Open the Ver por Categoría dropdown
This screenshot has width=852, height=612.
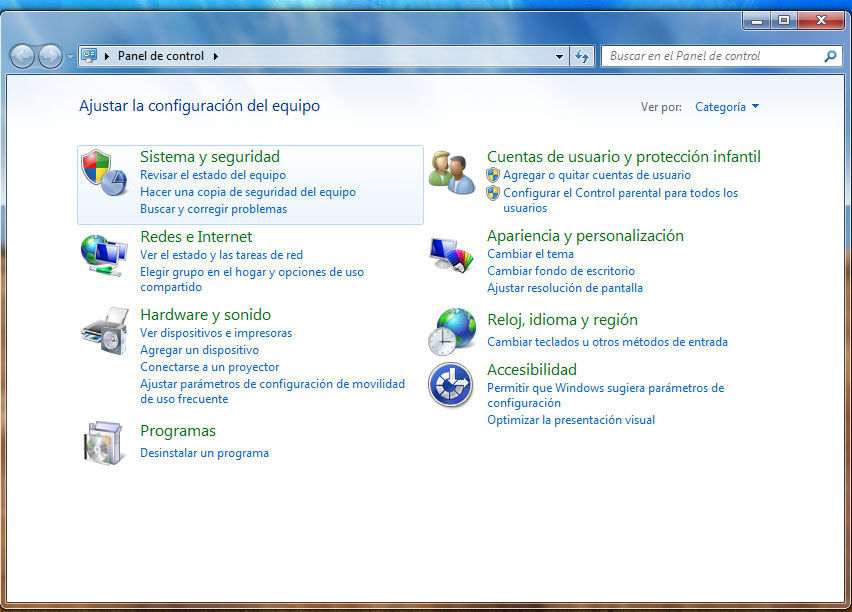[727, 107]
